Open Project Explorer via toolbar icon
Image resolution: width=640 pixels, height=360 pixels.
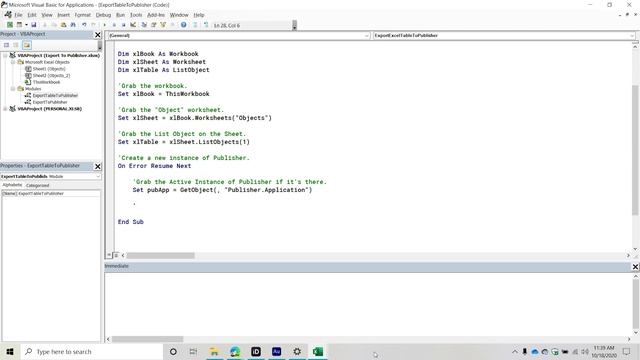(x=144, y=25)
